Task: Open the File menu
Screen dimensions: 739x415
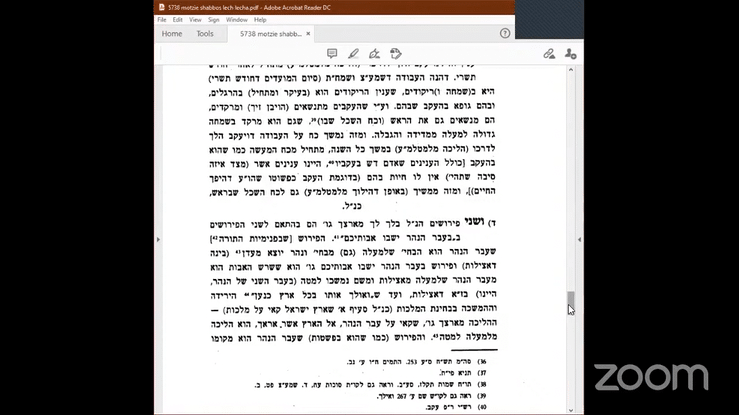Action: (x=163, y=19)
